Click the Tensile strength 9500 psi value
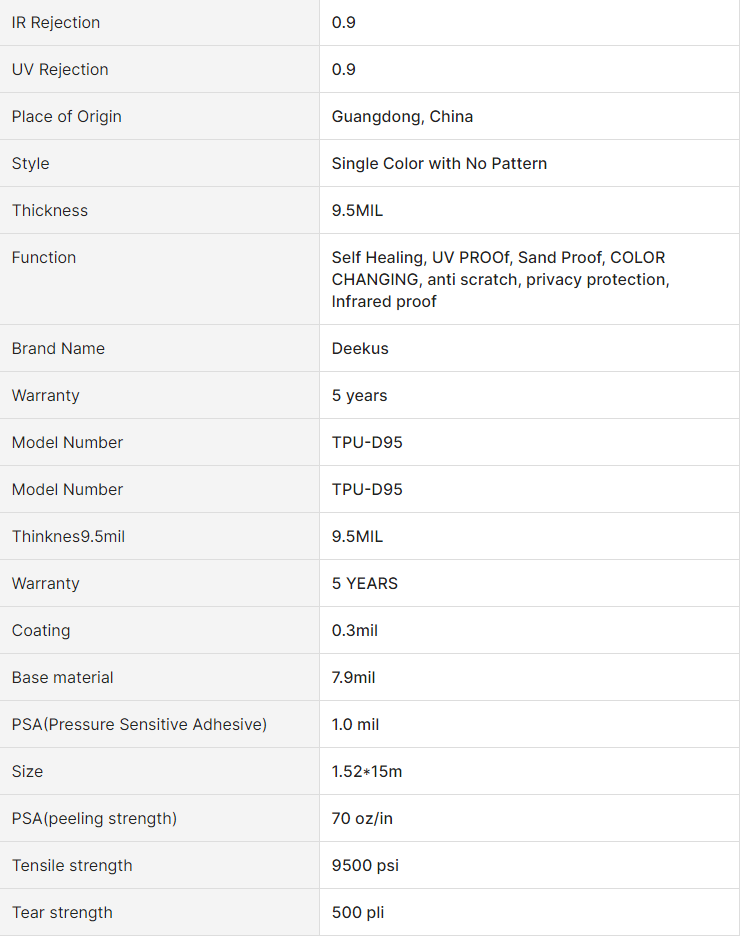The height and width of the screenshot is (937, 740). coord(365,865)
